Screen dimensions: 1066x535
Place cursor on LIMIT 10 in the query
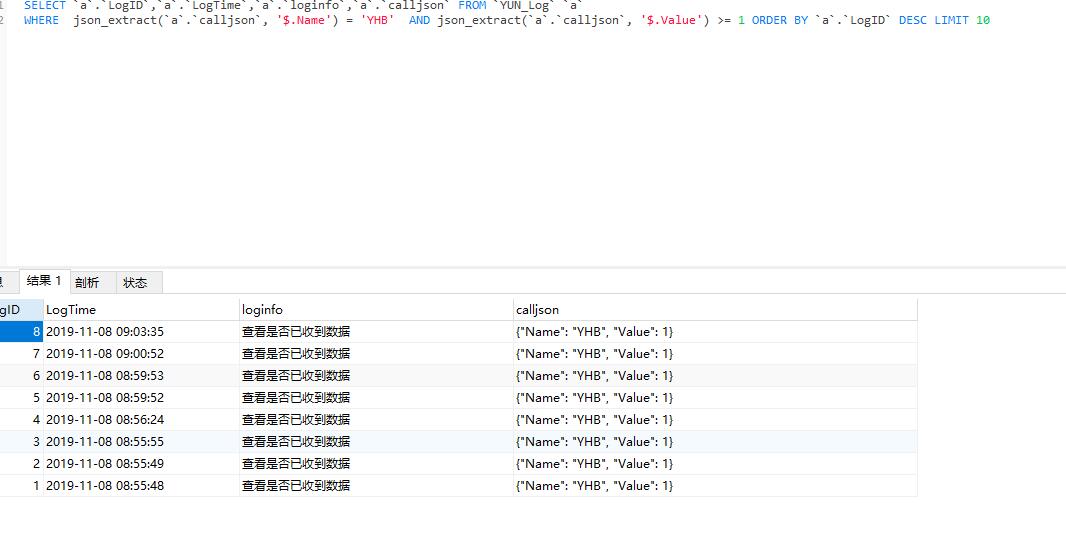point(962,20)
